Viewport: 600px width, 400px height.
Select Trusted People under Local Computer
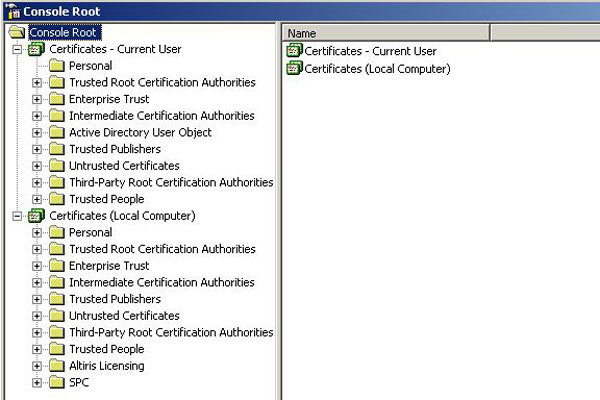point(107,349)
